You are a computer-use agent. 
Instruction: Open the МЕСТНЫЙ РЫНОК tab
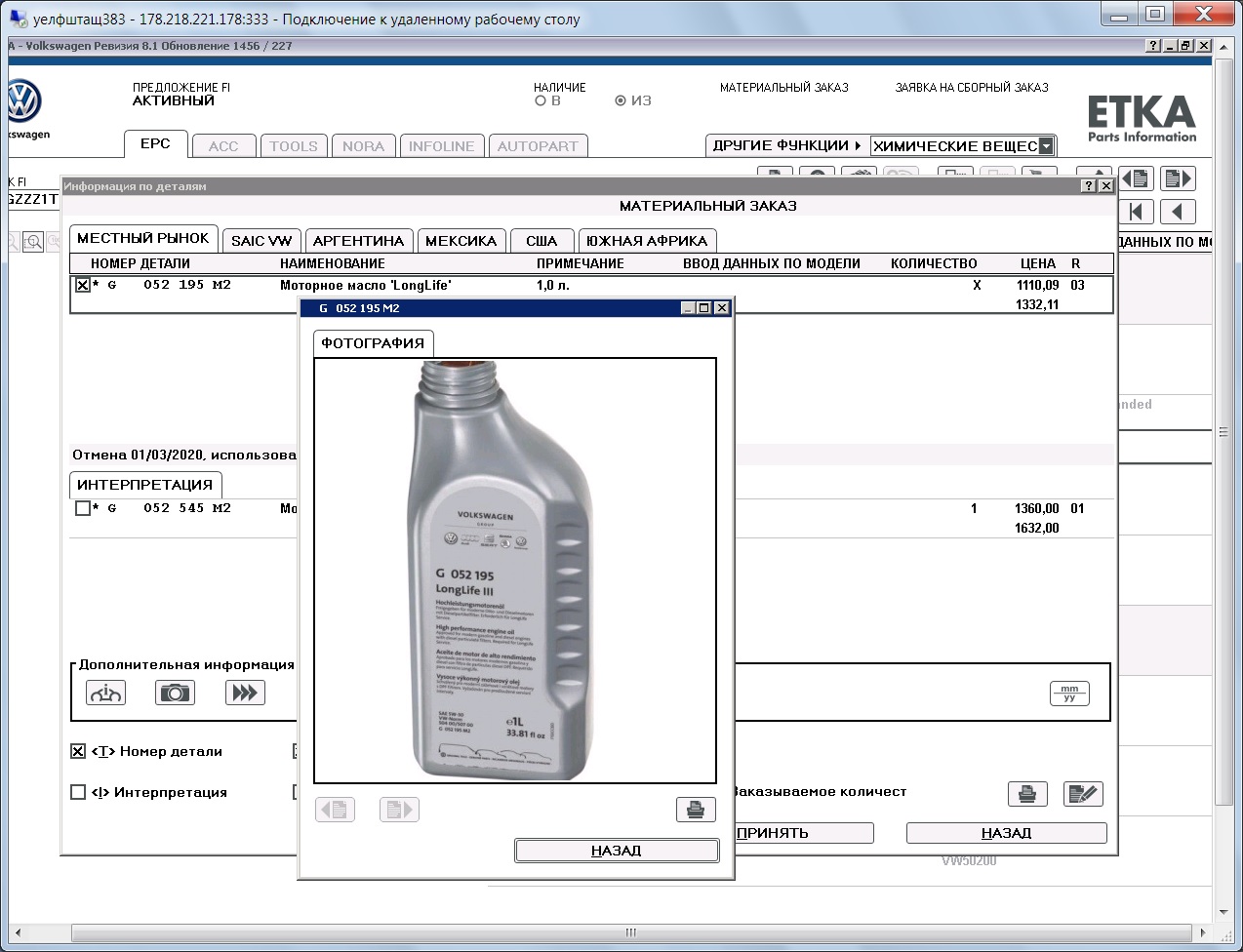coord(142,238)
